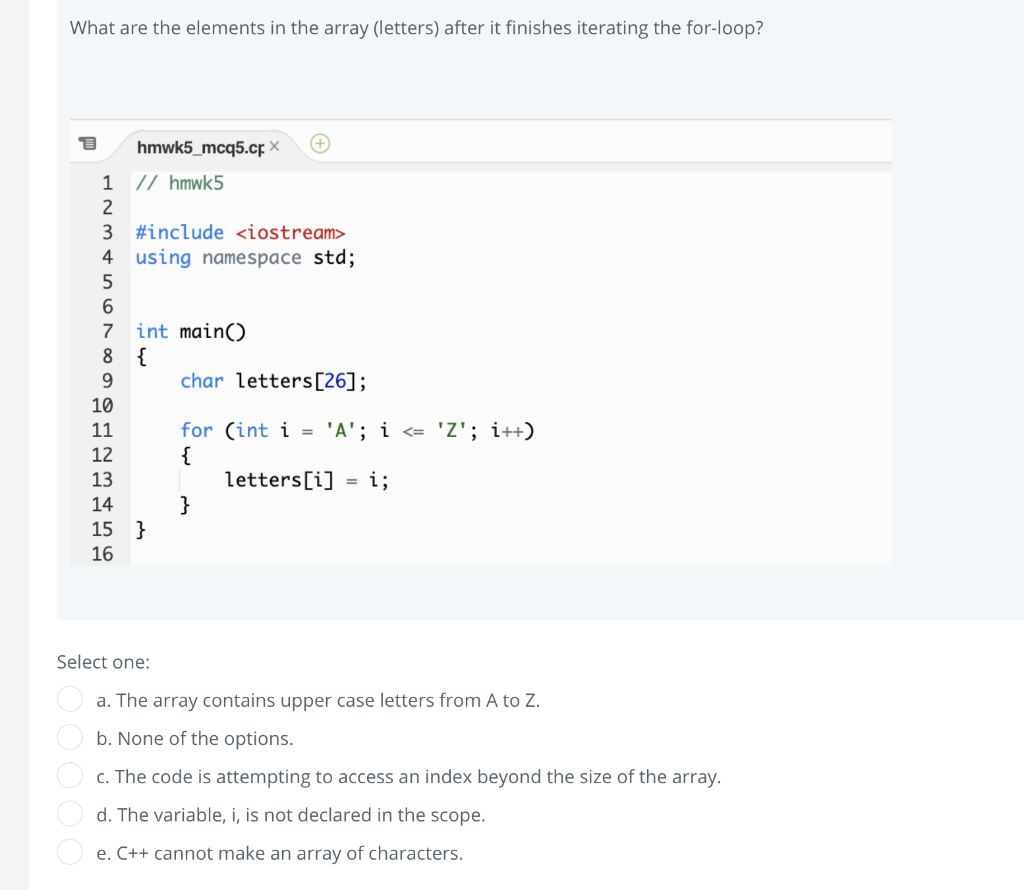The width and height of the screenshot is (1024, 890).
Task: Click the iostream header name
Action: pyautogui.click(x=291, y=232)
